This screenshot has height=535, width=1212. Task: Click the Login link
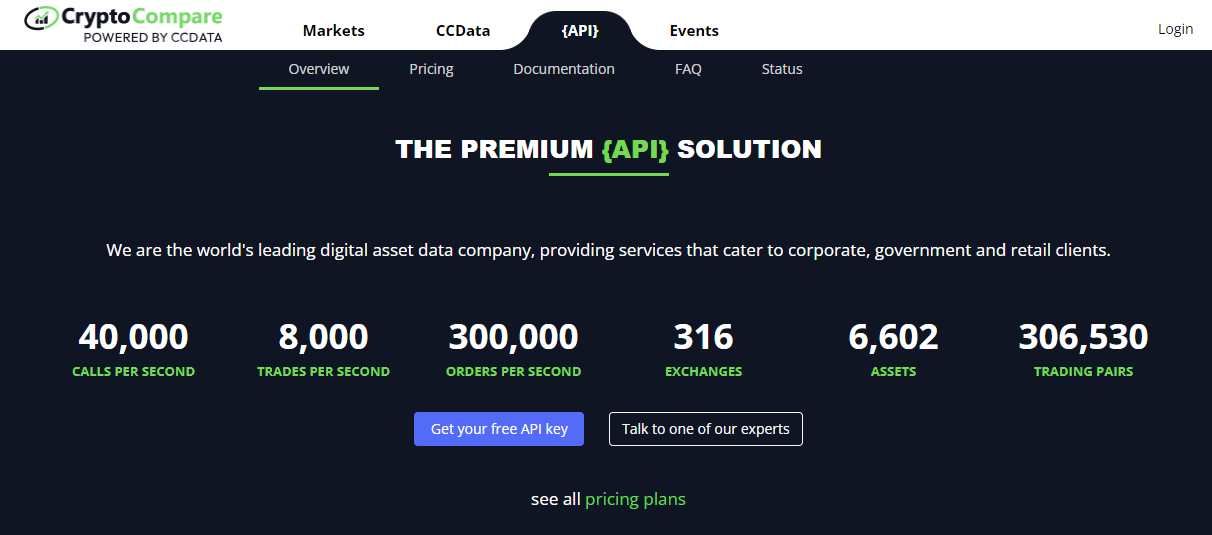[x=1175, y=29]
